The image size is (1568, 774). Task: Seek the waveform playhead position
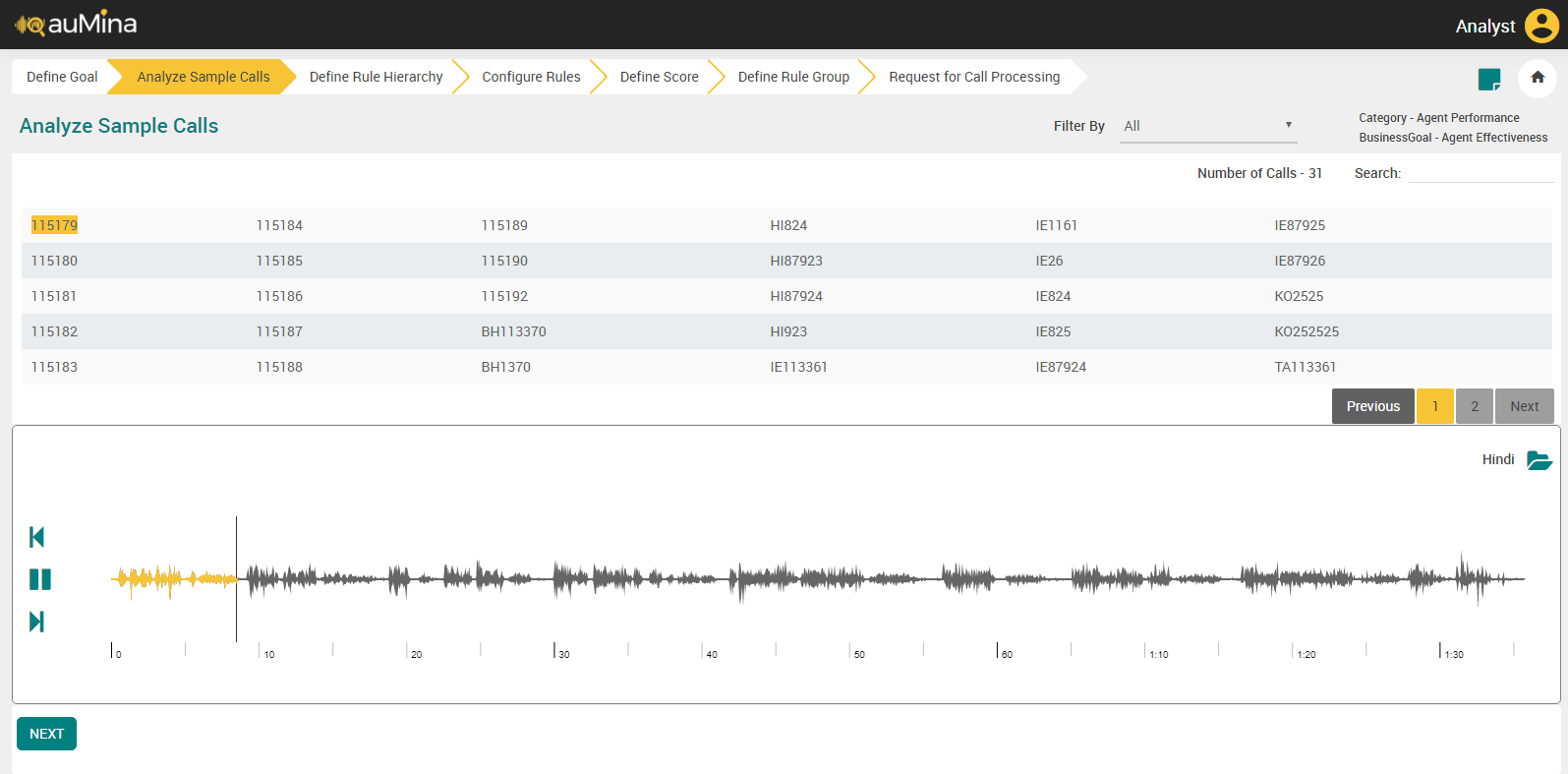tap(236, 579)
